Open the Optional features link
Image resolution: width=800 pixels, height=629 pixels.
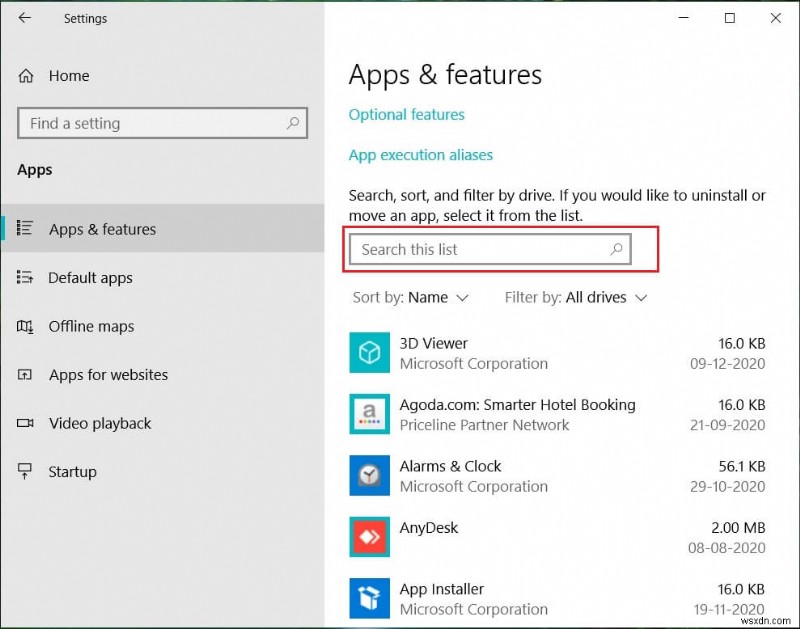pyautogui.click(x=406, y=114)
